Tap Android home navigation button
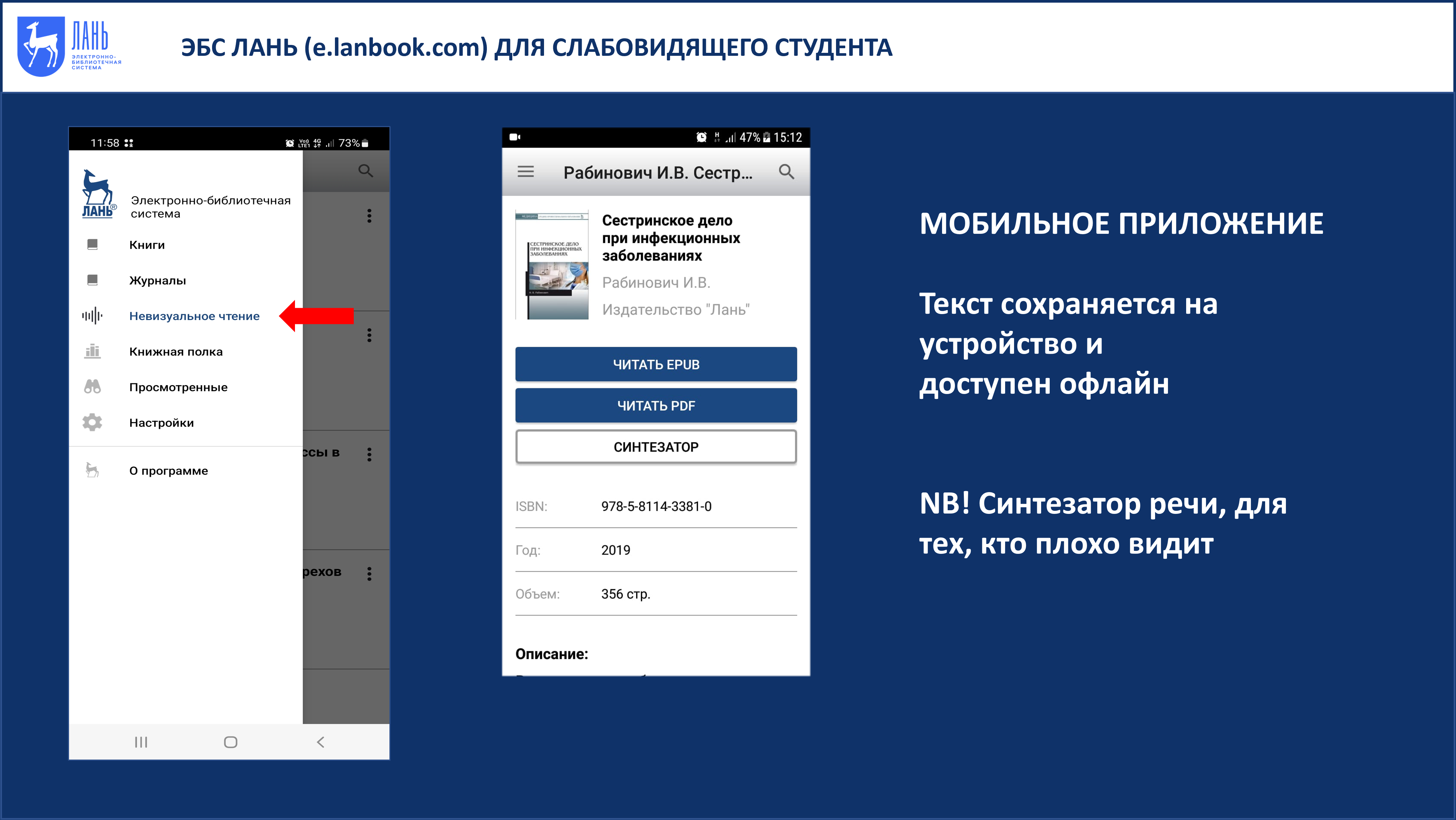 click(x=231, y=742)
